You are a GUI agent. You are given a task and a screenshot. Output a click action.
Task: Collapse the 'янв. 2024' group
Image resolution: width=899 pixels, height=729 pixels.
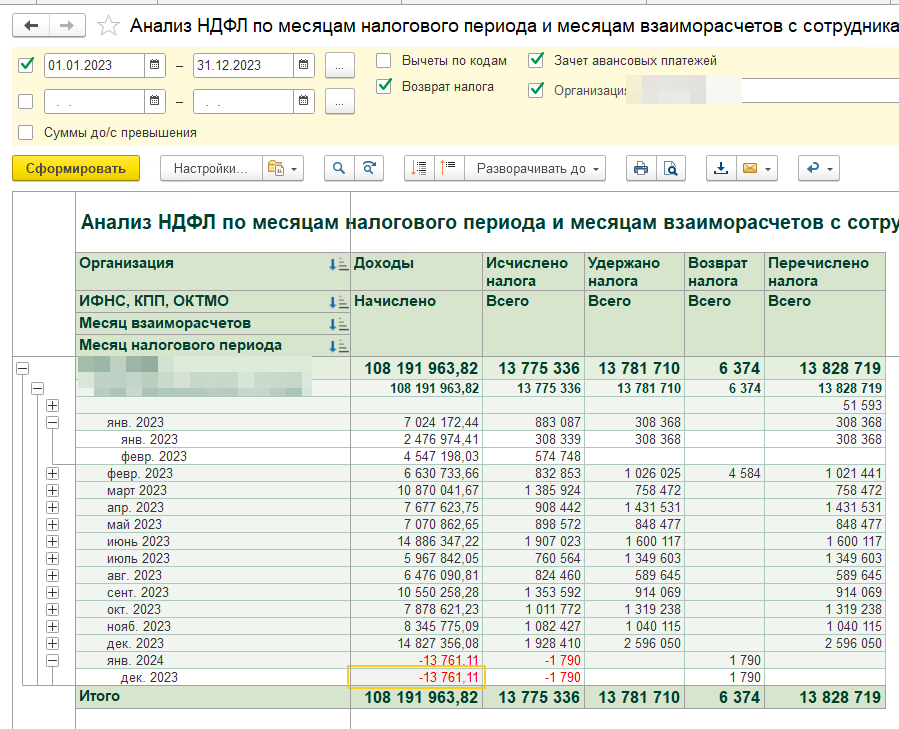[x=52, y=661]
